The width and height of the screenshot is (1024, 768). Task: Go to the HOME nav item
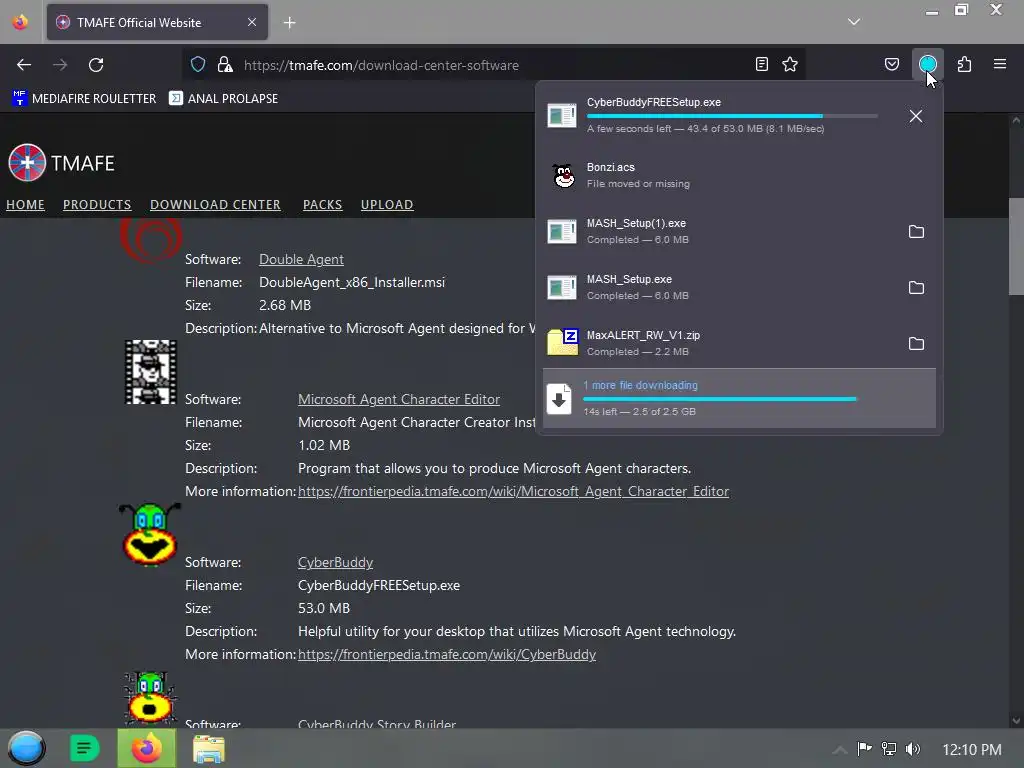(25, 204)
